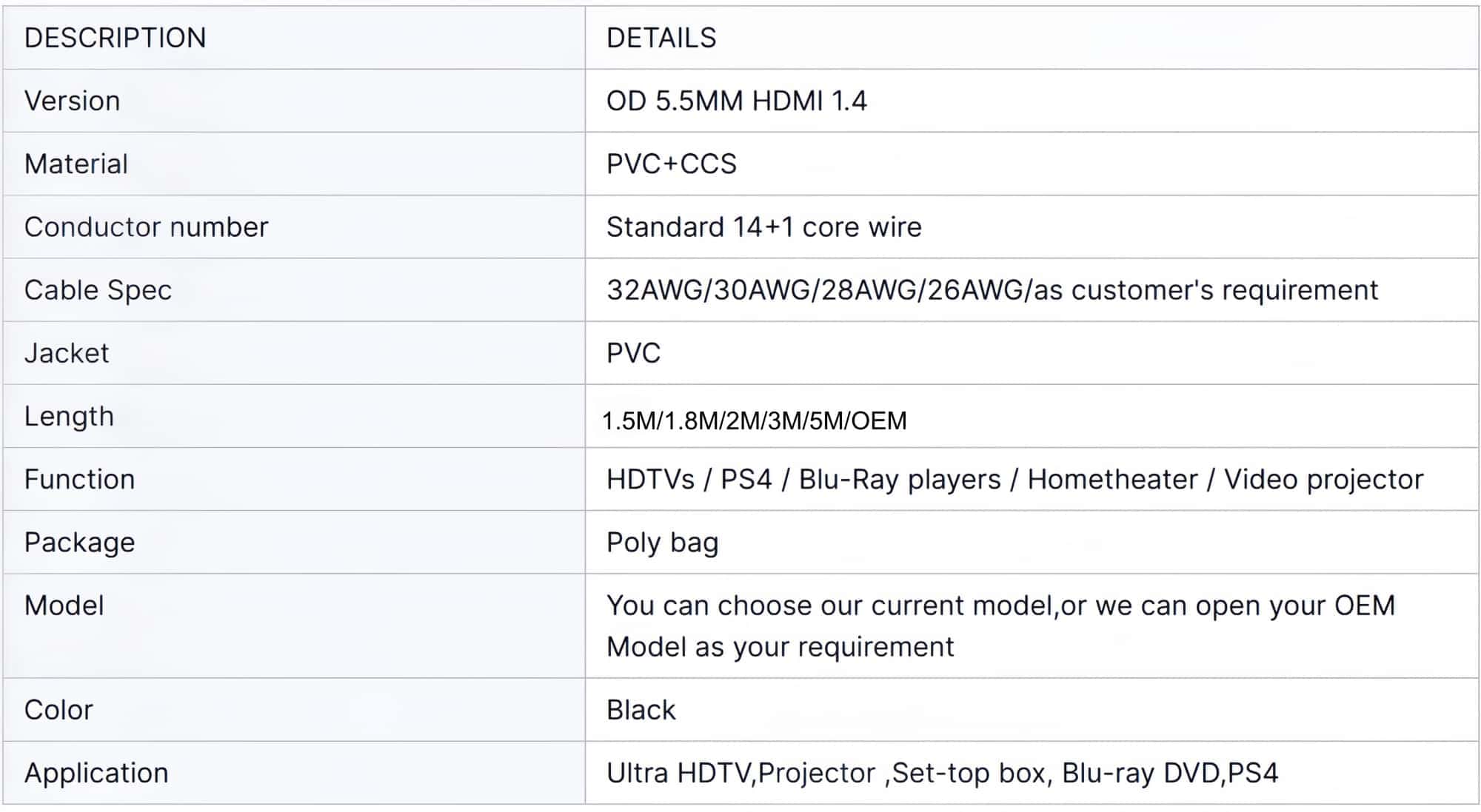This screenshot has height=812, width=1481.
Task: Click the Ultra HDTV,Projector application details
Action: click(x=942, y=773)
